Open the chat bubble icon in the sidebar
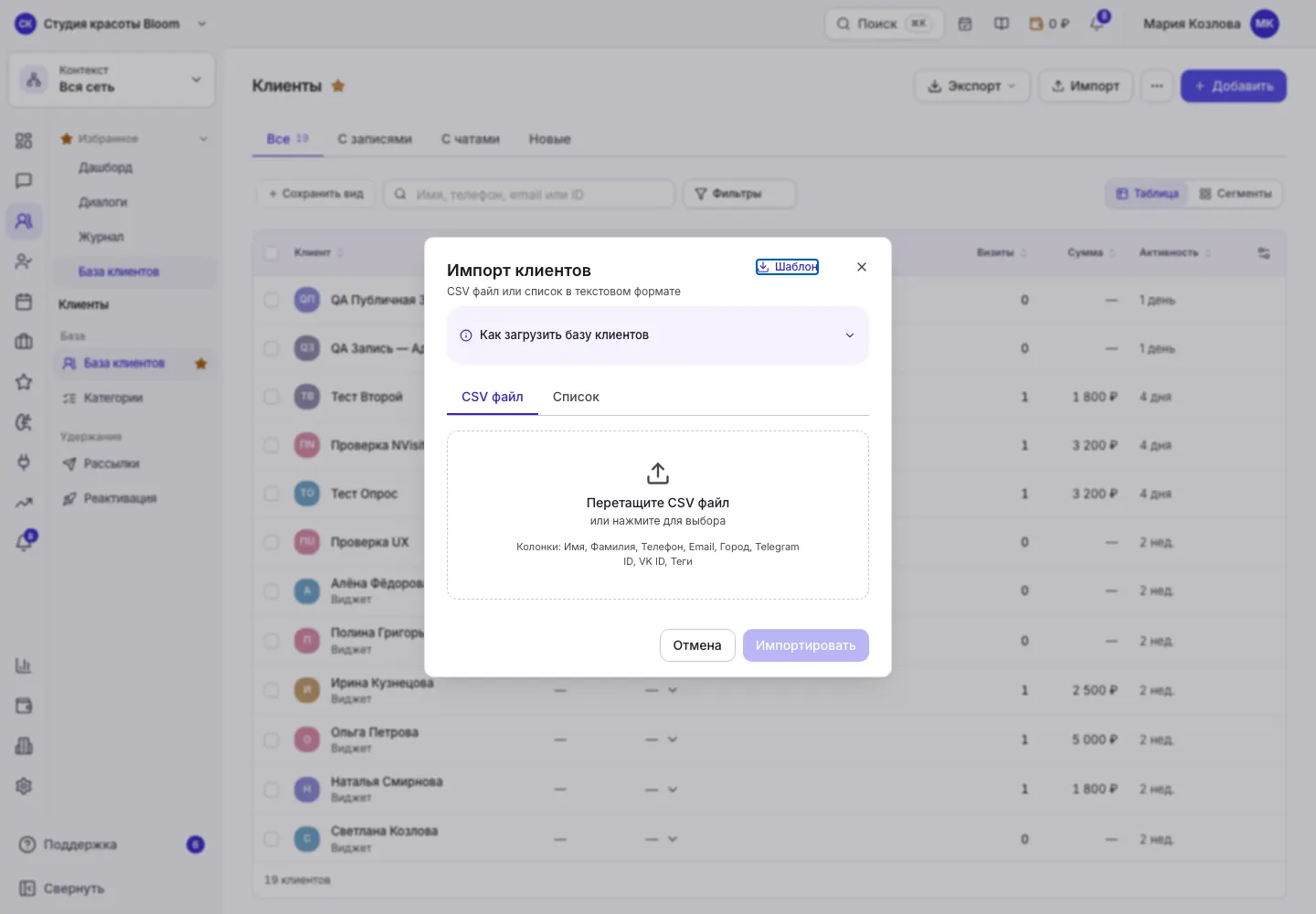This screenshot has width=1316, height=914. click(x=24, y=180)
